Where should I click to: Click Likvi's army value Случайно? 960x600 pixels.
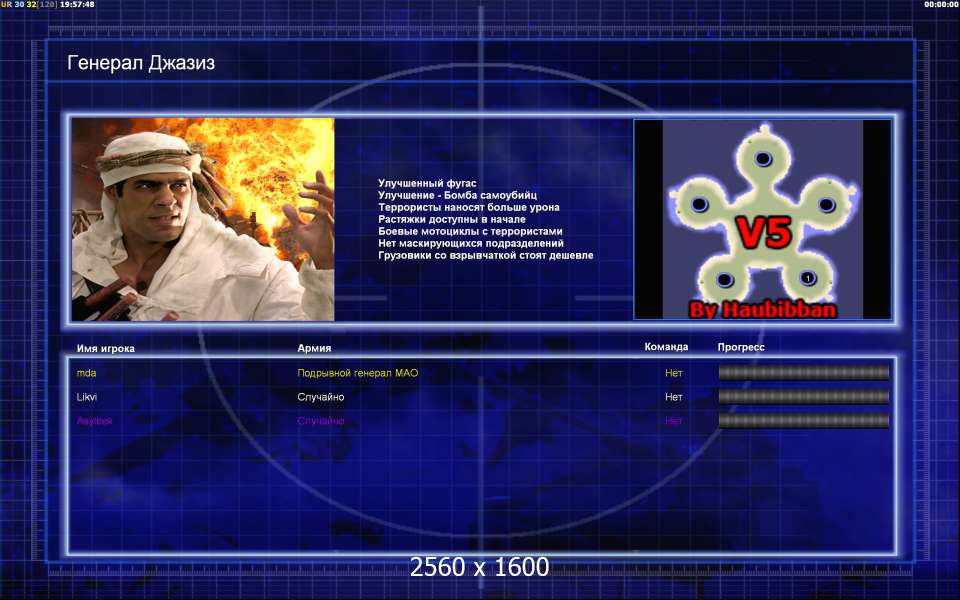click(x=321, y=397)
